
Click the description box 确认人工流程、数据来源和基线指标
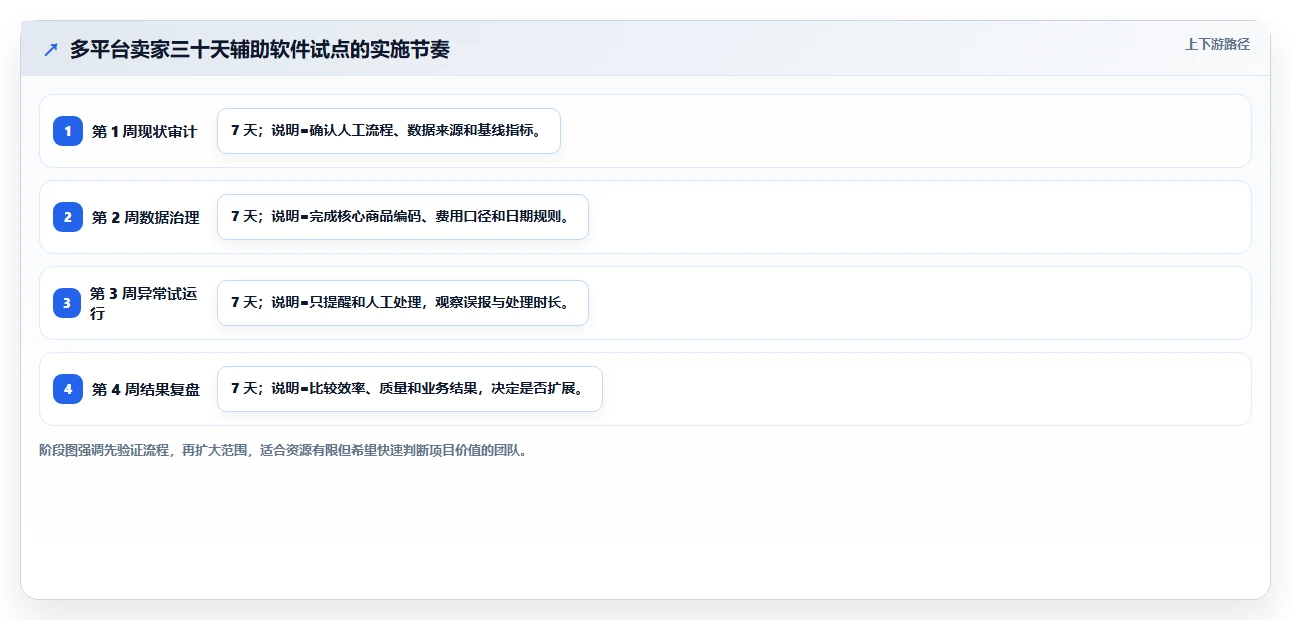point(389,131)
